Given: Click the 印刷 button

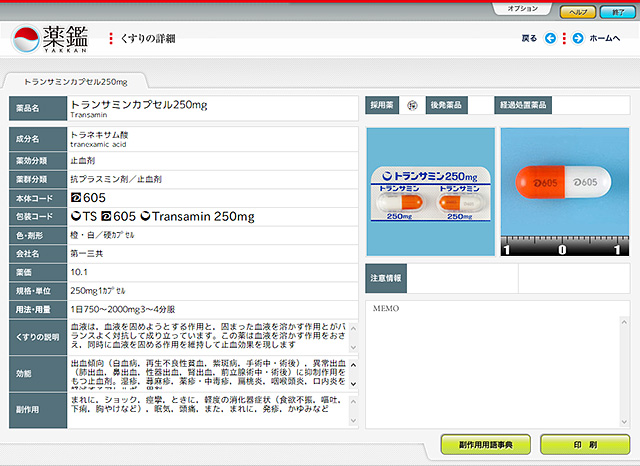Looking at the screenshot, I should pos(585,445).
